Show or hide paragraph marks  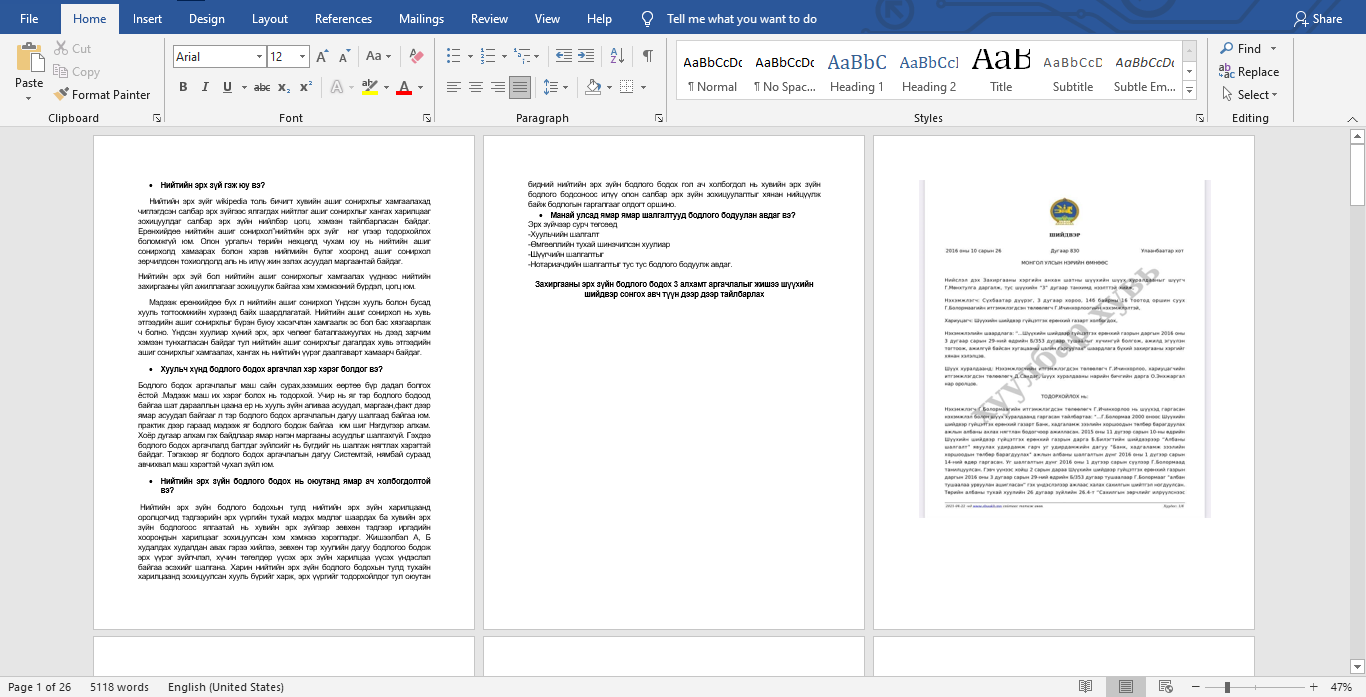(x=648, y=56)
